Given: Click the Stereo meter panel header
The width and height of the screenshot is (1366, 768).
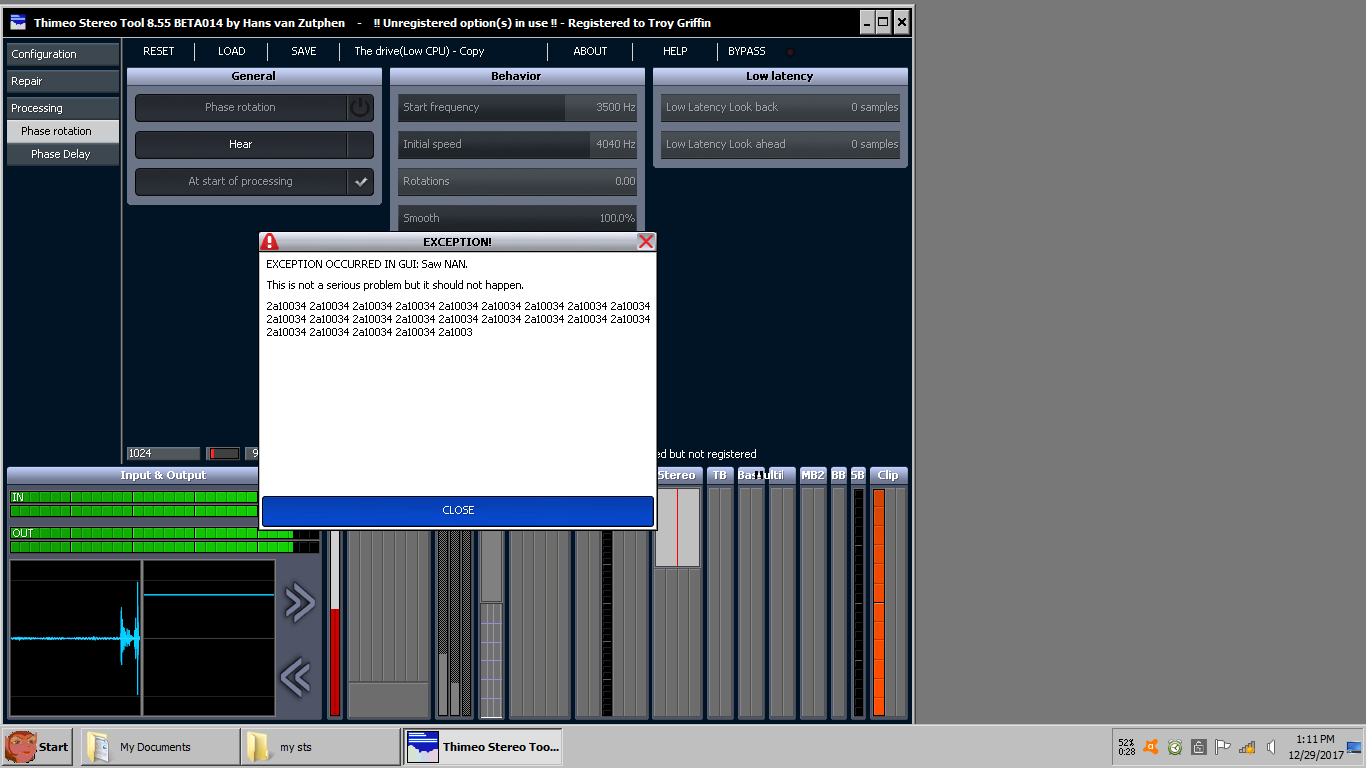Looking at the screenshot, I should [x=678, y=476].
